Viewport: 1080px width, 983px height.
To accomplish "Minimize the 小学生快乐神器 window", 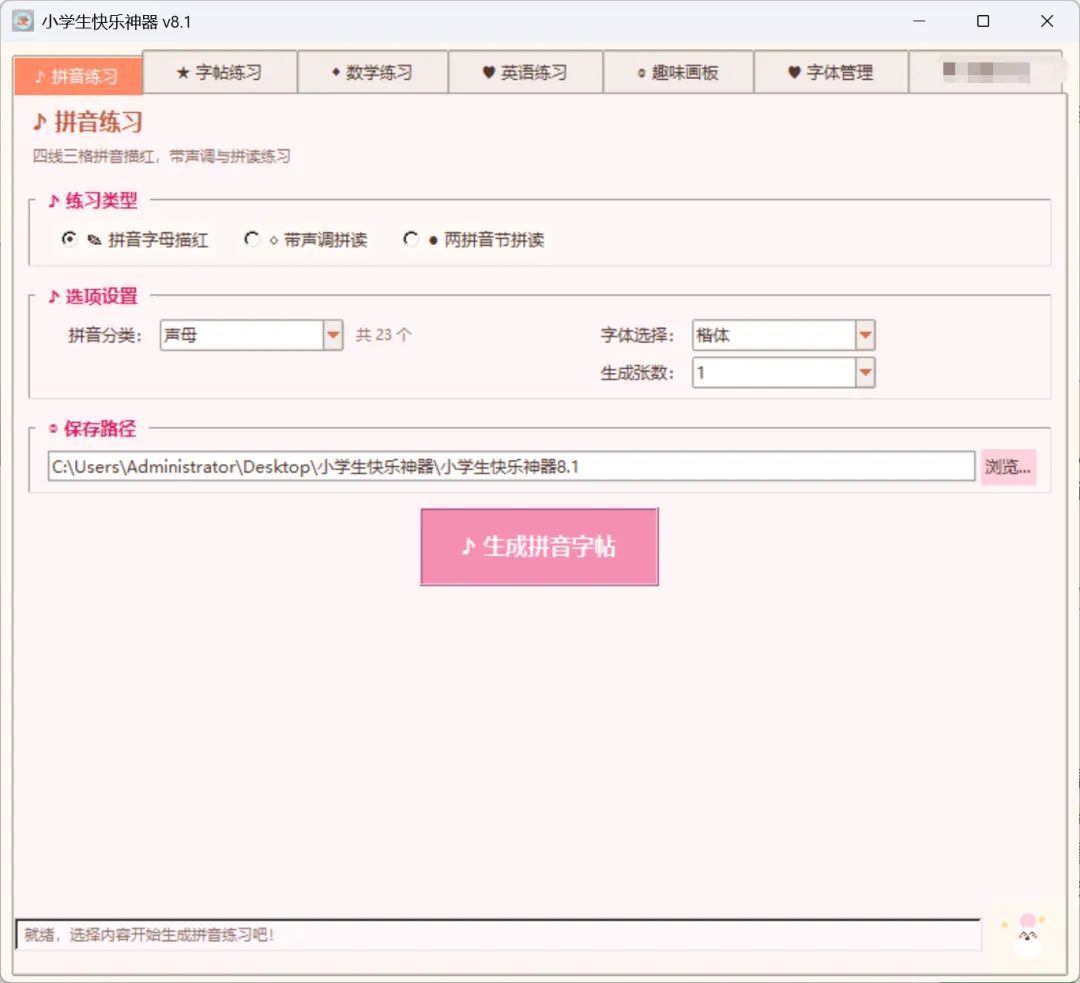I will pos(919,21).
